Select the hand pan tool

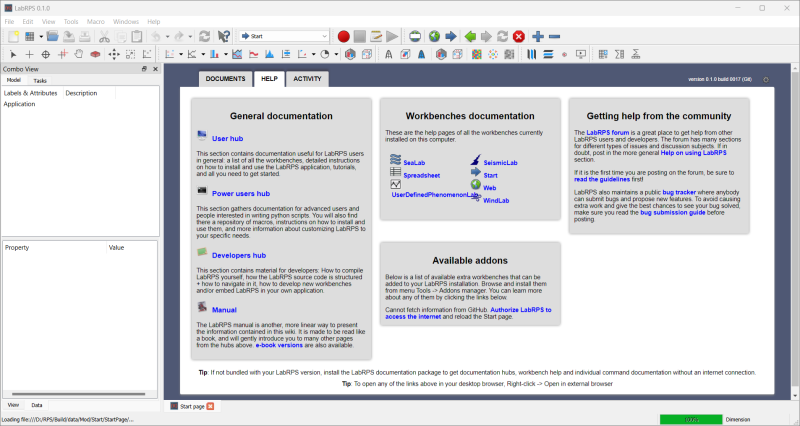79,54
